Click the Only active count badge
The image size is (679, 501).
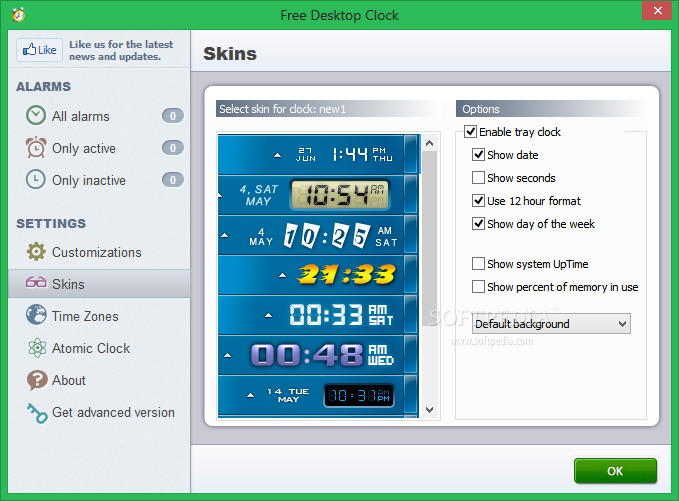coord(173,148)
